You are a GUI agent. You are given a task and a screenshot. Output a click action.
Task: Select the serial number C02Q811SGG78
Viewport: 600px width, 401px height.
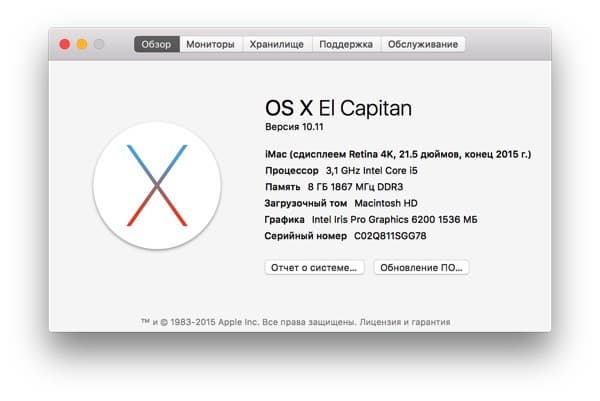pos(390,236)
